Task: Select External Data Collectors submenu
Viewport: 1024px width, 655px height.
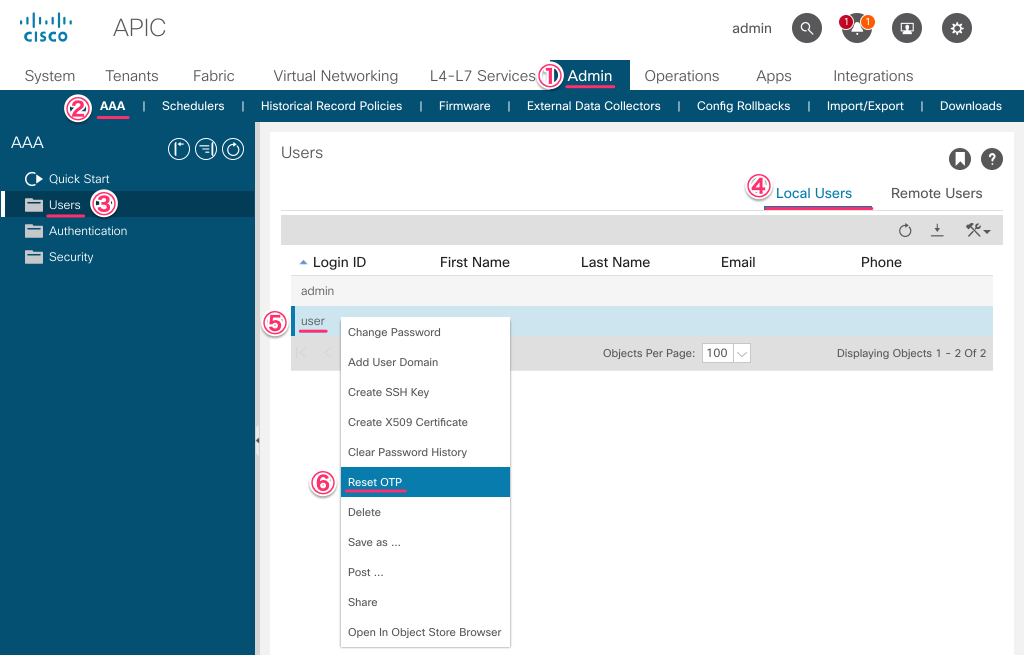Action: click(x=594, y=106)
